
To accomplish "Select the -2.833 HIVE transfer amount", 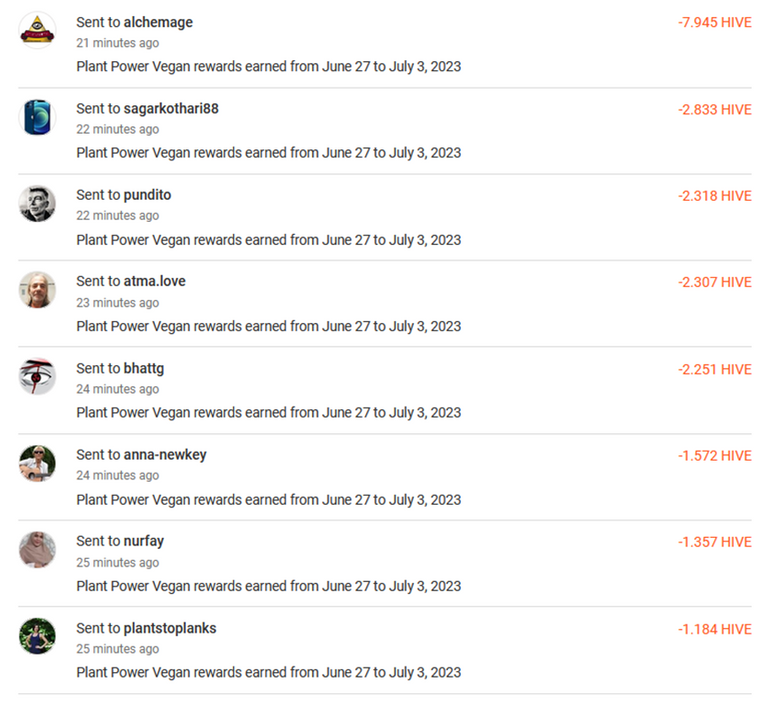I will (715, 110).
